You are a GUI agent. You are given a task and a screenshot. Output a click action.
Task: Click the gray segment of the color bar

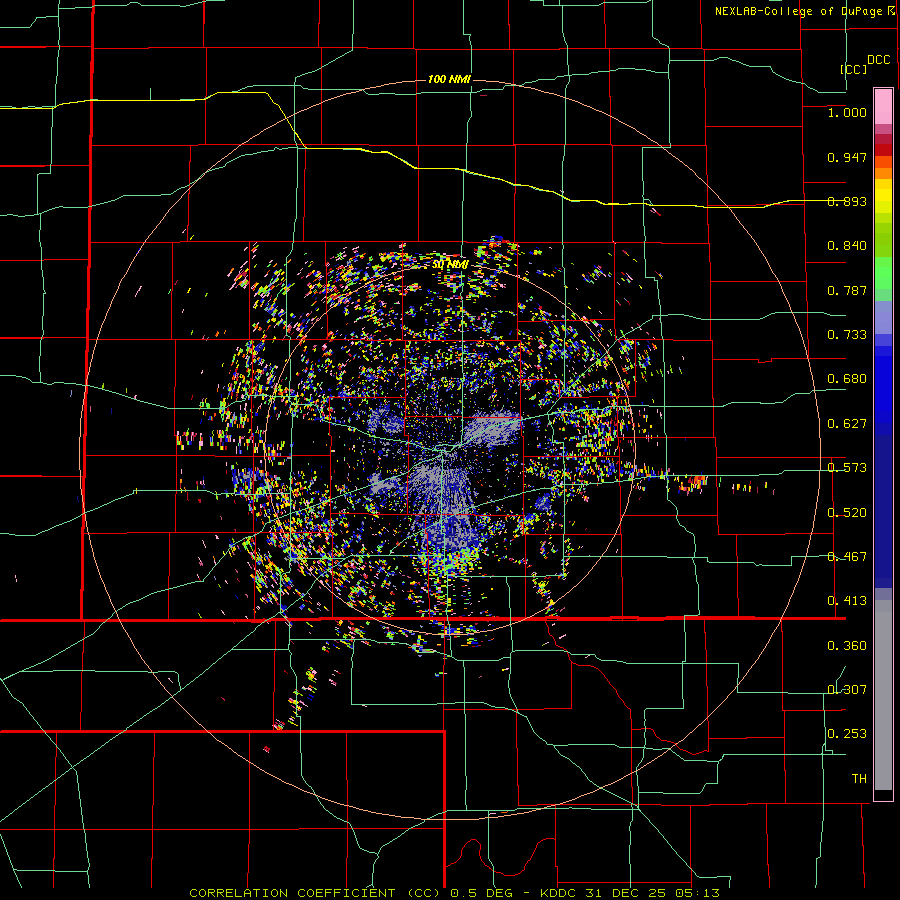pos(883,695)
